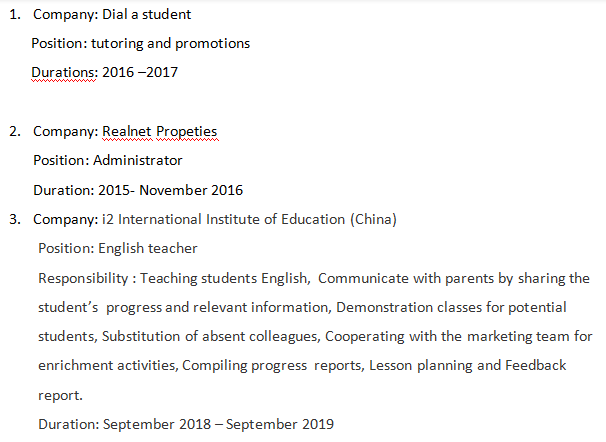Image resolution: width=606 pixels, height=442 pixels.
Task: Click the "2015- November 2016" duration text
Action: coord(170,190)
